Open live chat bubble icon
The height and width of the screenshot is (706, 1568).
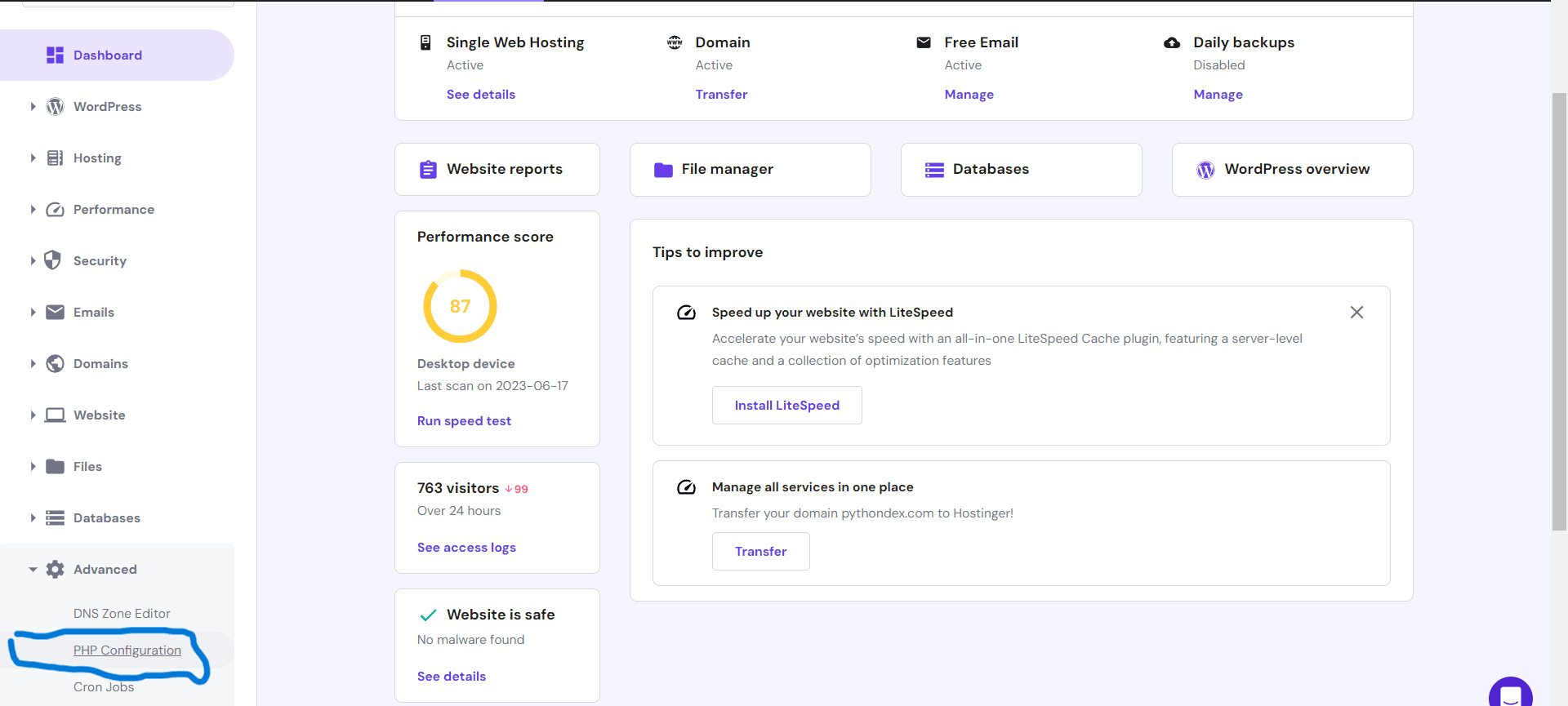pyautogui.click(x=1510, y=694)
